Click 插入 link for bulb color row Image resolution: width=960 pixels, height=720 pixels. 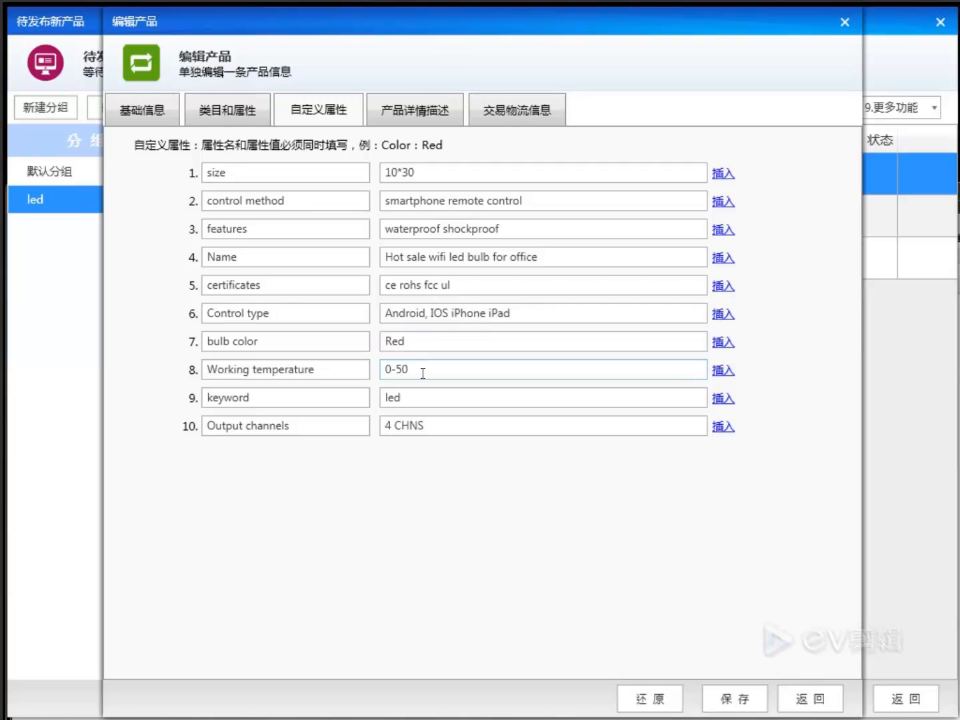click(x=723, y=343)
